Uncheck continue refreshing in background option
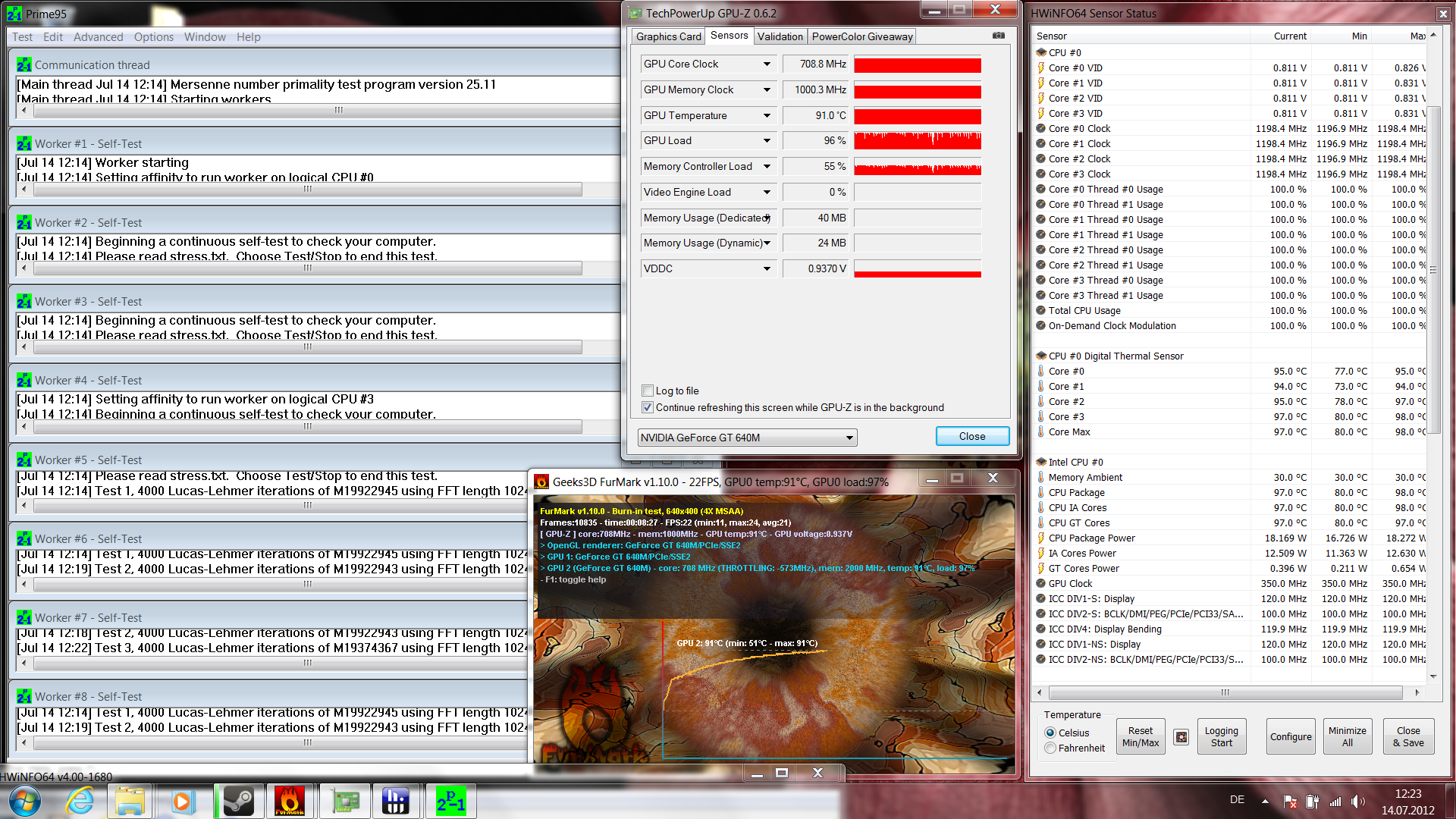The width and height of the screenshot is (1456, 819). pos(648,407)
